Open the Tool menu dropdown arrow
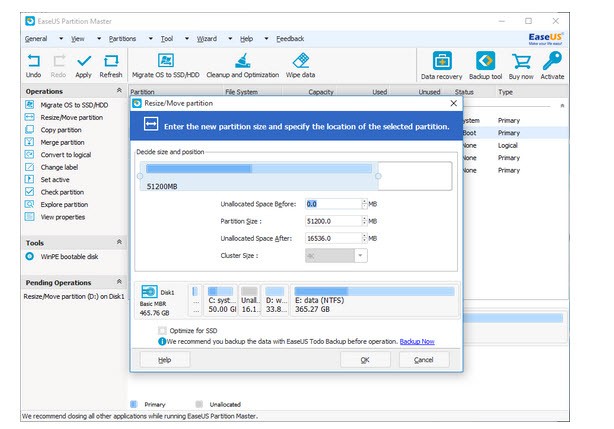This screenshot has width=614, height=429. [187, 39]
